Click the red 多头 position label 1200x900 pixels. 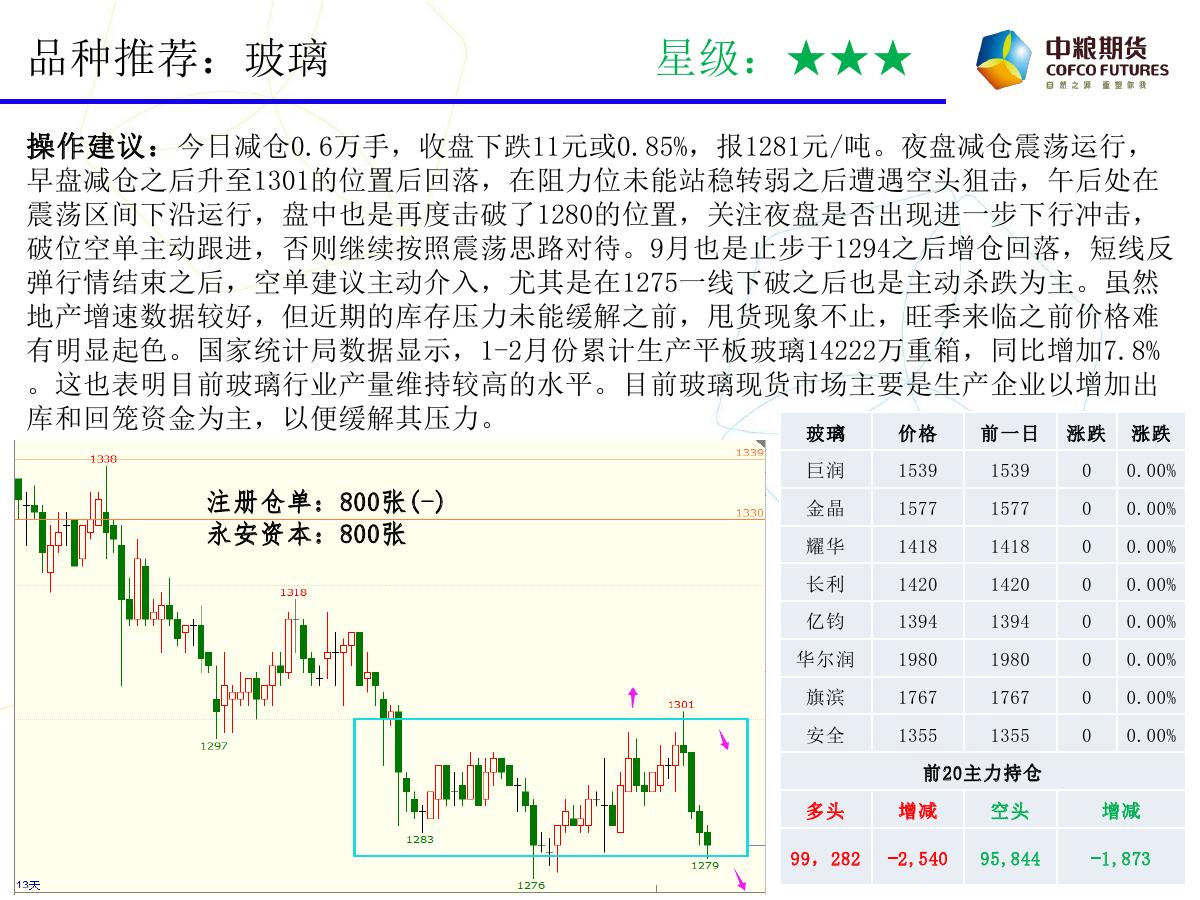(825, 811)
